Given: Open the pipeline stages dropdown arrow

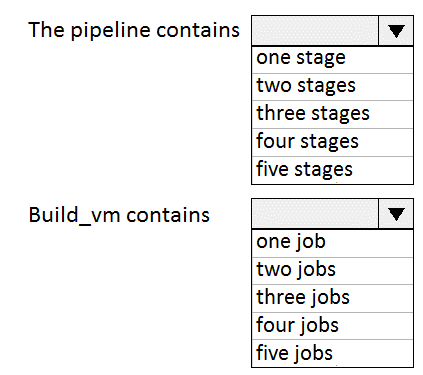Looking at the screenshot, I should [x=396, y=31].
